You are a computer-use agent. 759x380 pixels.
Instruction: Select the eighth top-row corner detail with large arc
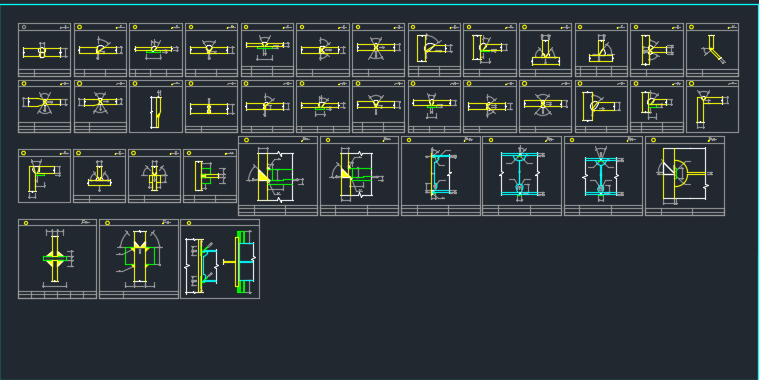[434, 50]
